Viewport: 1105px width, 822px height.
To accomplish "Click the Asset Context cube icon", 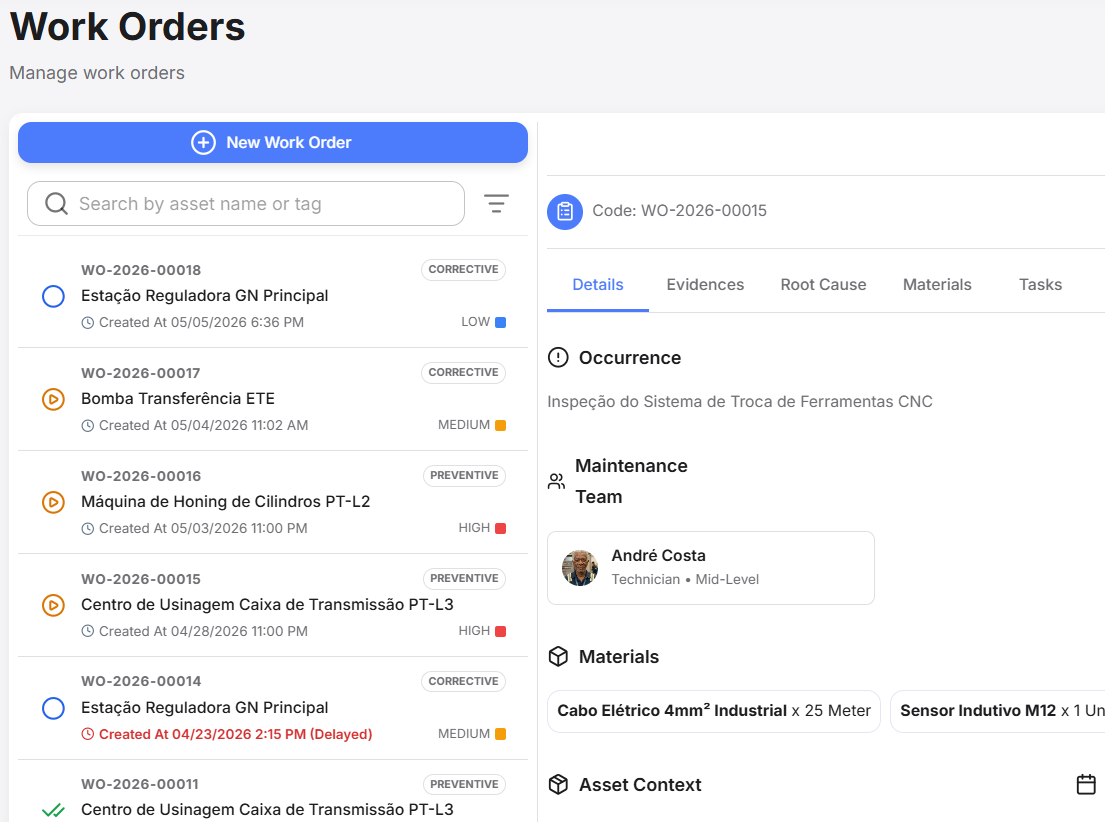I will pyautogui.click(x=558, y=785).
